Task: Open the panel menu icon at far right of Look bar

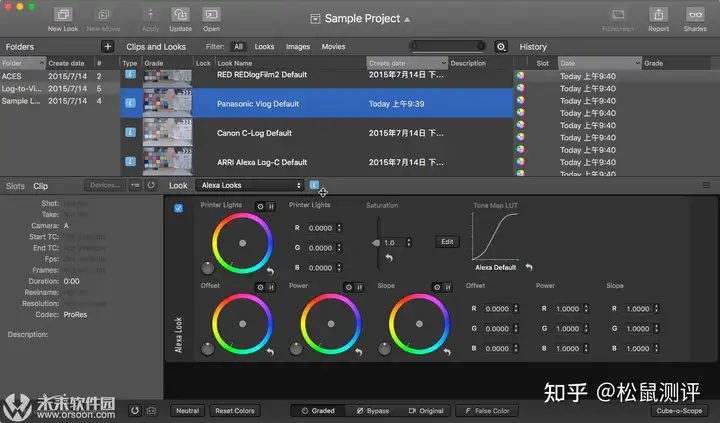Action: point(706,185)
